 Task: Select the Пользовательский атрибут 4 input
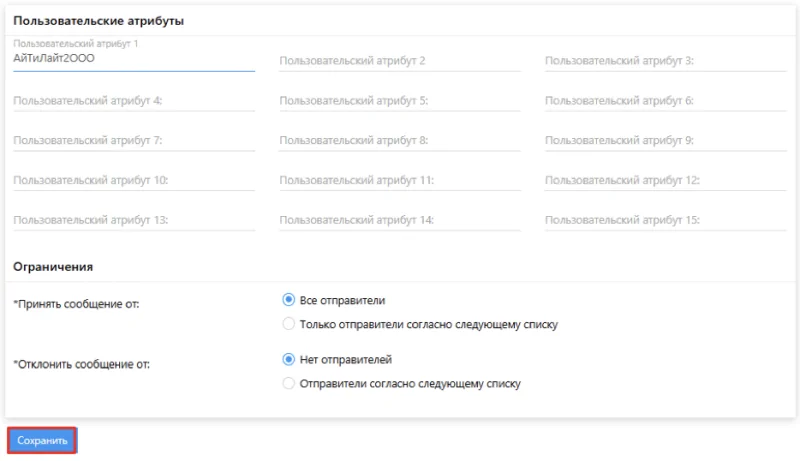pos(134,101)
